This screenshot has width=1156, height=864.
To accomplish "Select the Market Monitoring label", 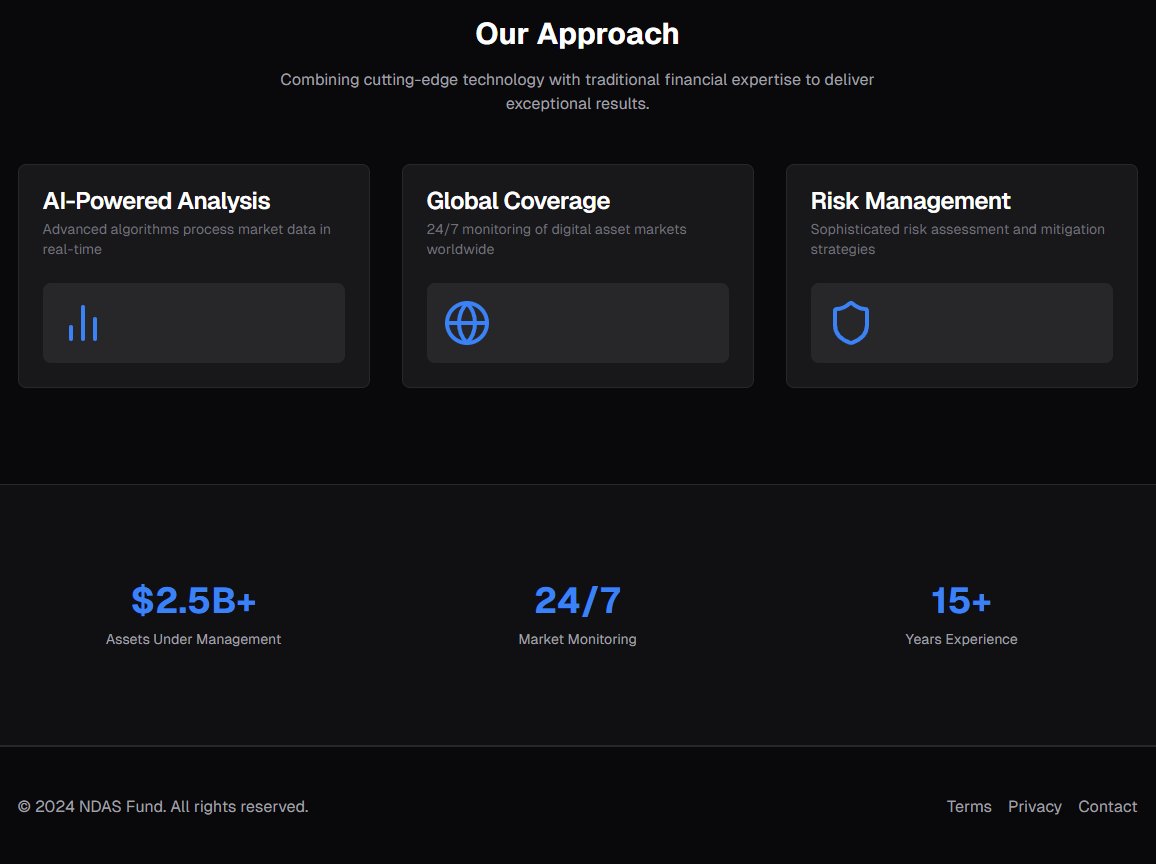I will (577, 638).
